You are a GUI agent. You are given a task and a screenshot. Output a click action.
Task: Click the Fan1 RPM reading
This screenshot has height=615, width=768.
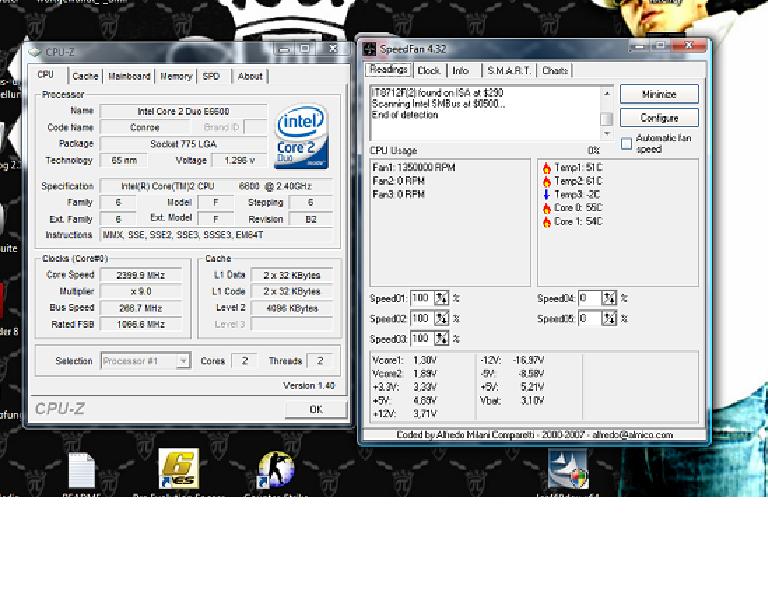(x=414, y=167)
